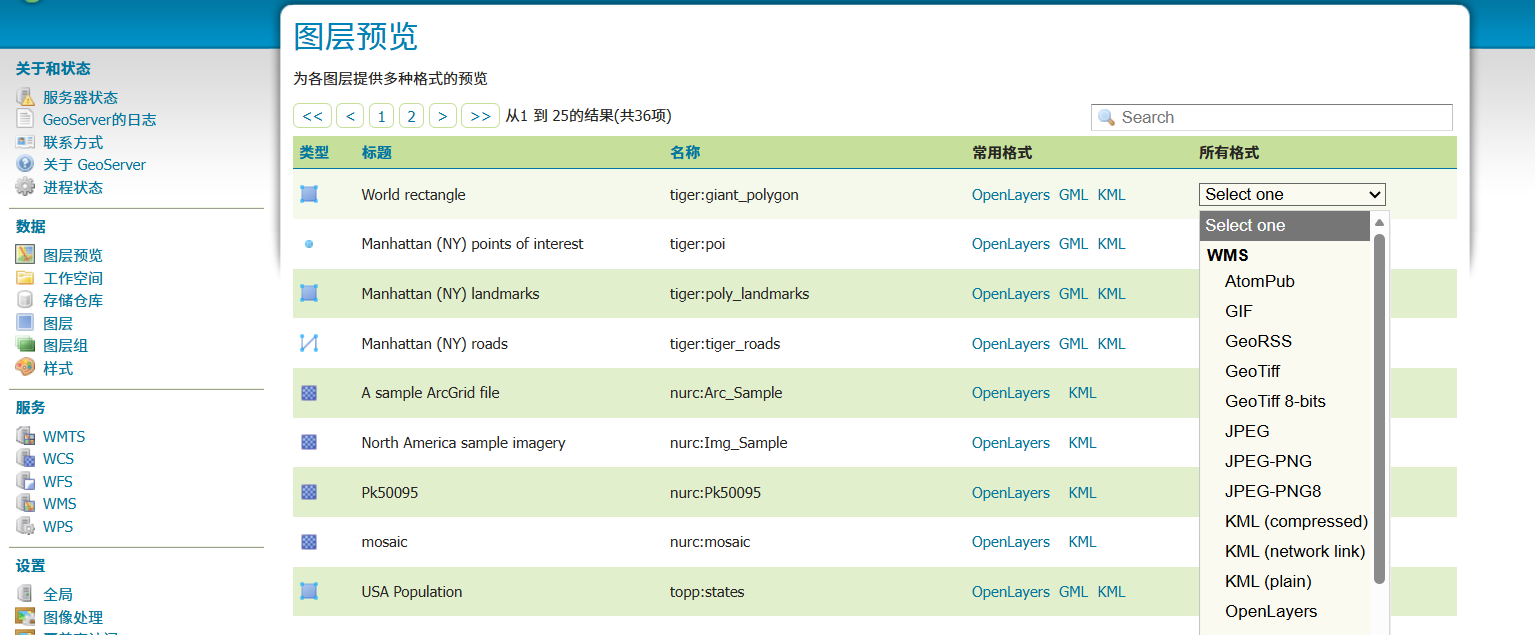Click the layer preview map icon
The width and height of the screenshot is (1535, 635).
pyautogui.click(x=25, y=255)
